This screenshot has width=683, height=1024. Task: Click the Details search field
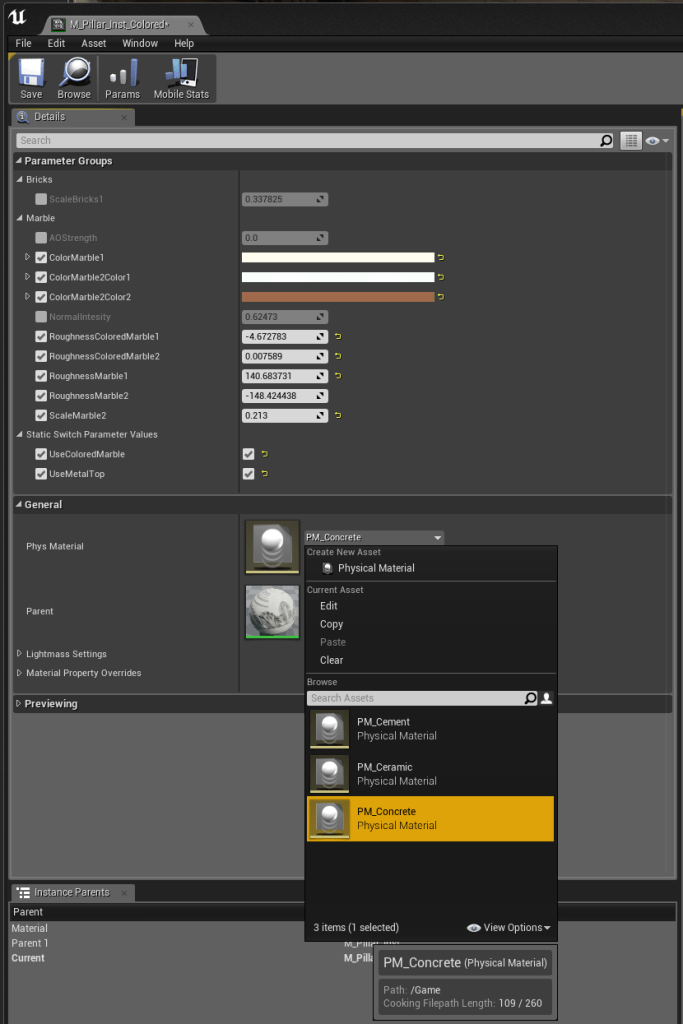[x=306, y=141]
